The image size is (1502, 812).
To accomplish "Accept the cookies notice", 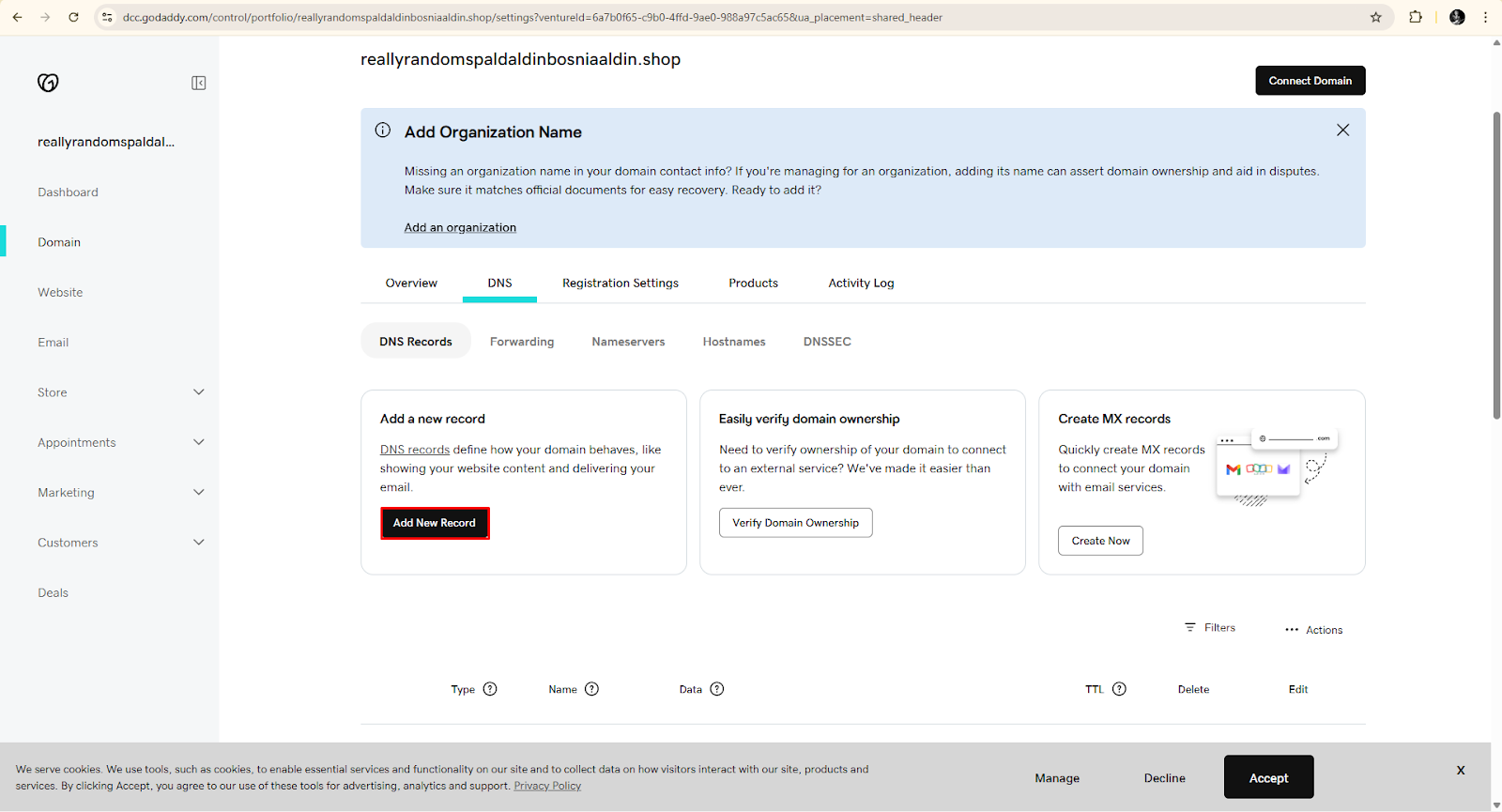I will click(x=1268, y=777).
